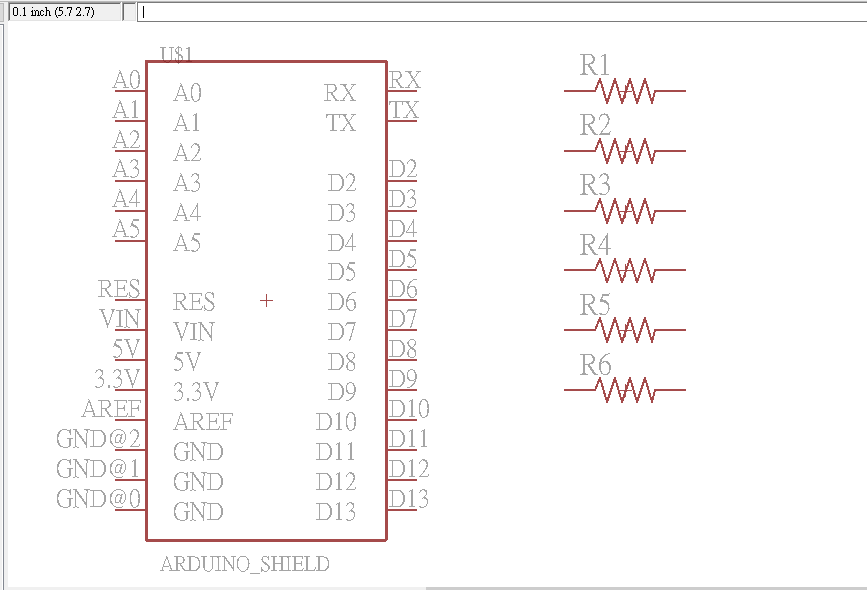The height and width of the screenshot is (590, 867).
Task: Click the command line input field
Action: pos(500,12)
